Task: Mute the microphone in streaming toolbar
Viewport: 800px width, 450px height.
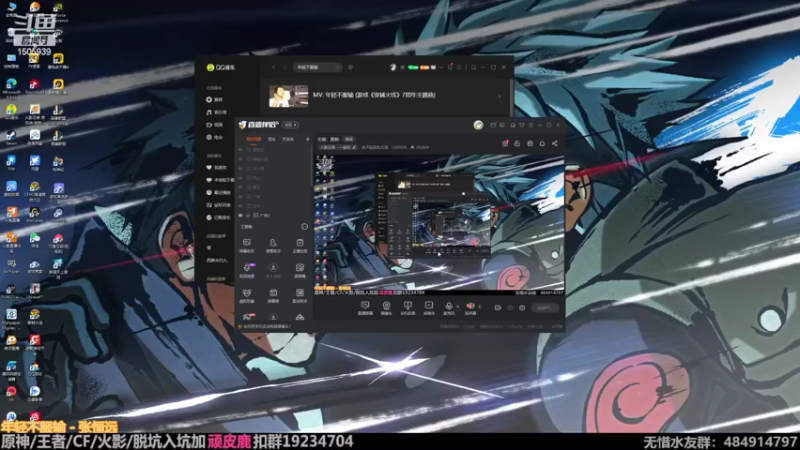Action: pos(448,307)
